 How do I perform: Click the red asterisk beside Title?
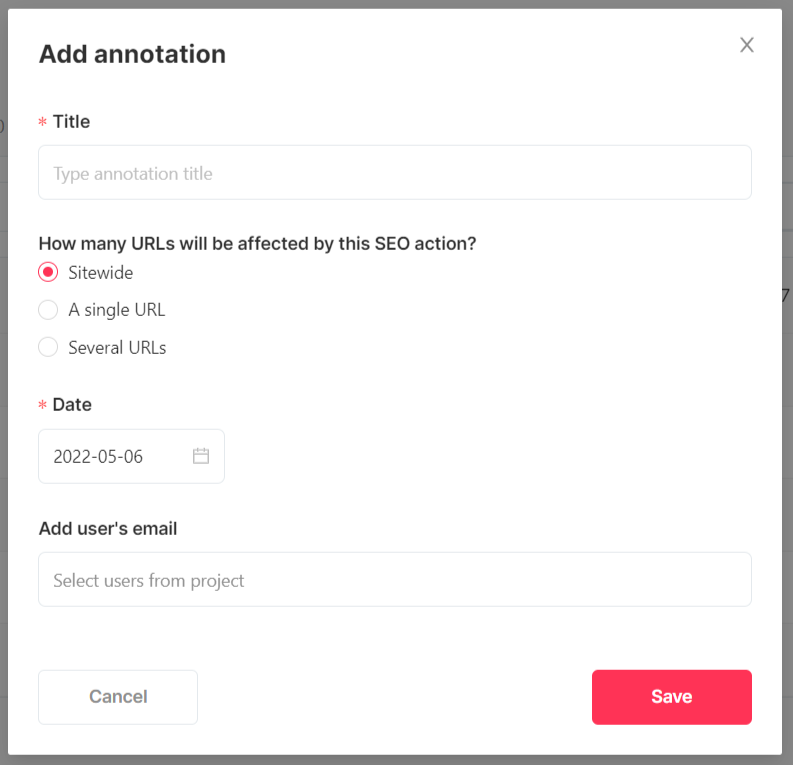(x=42, y=123)
